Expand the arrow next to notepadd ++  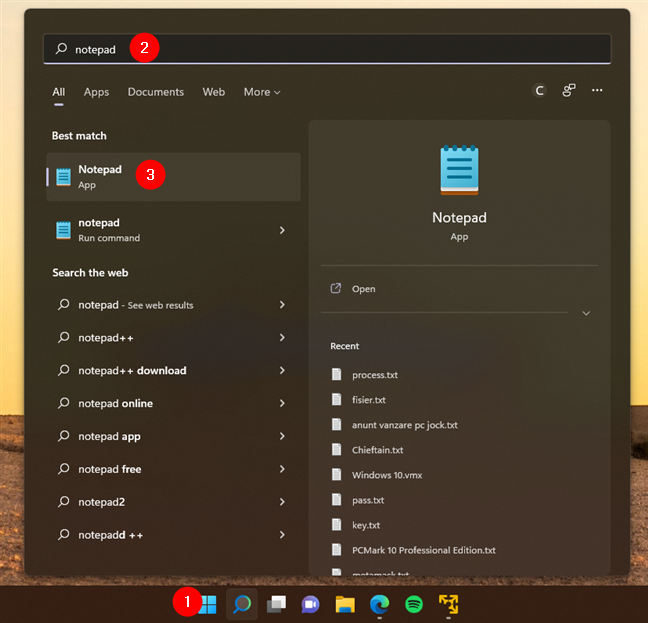pos(282,535)
